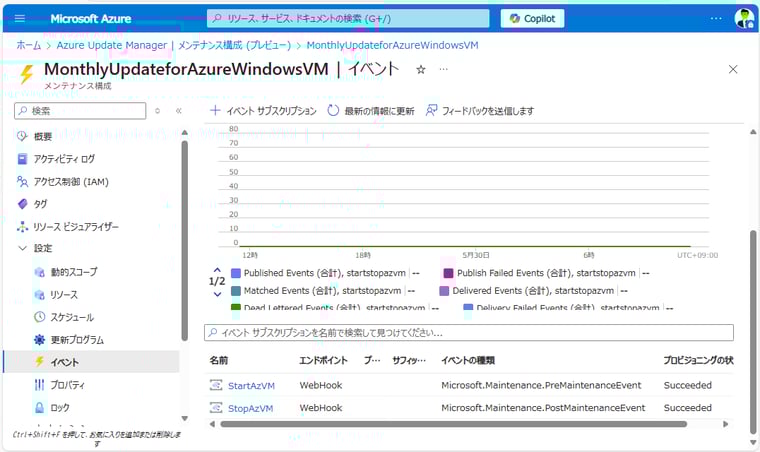Add an イベント サブスクリプション
The height and width of the screenshot is (452, 760).
(x=263, y=111)
